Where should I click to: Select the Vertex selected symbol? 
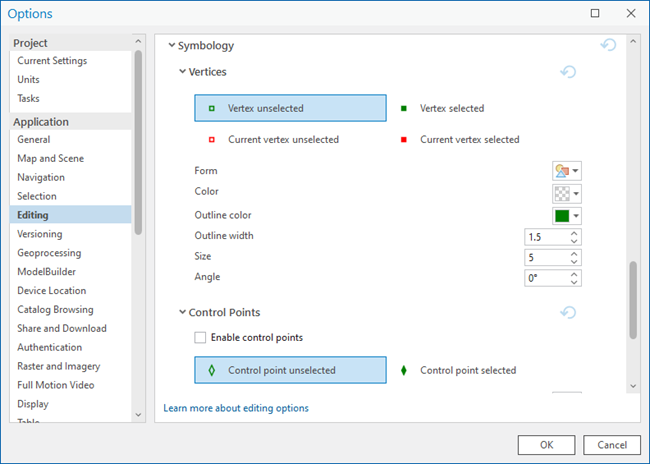(x=451, y=108)
